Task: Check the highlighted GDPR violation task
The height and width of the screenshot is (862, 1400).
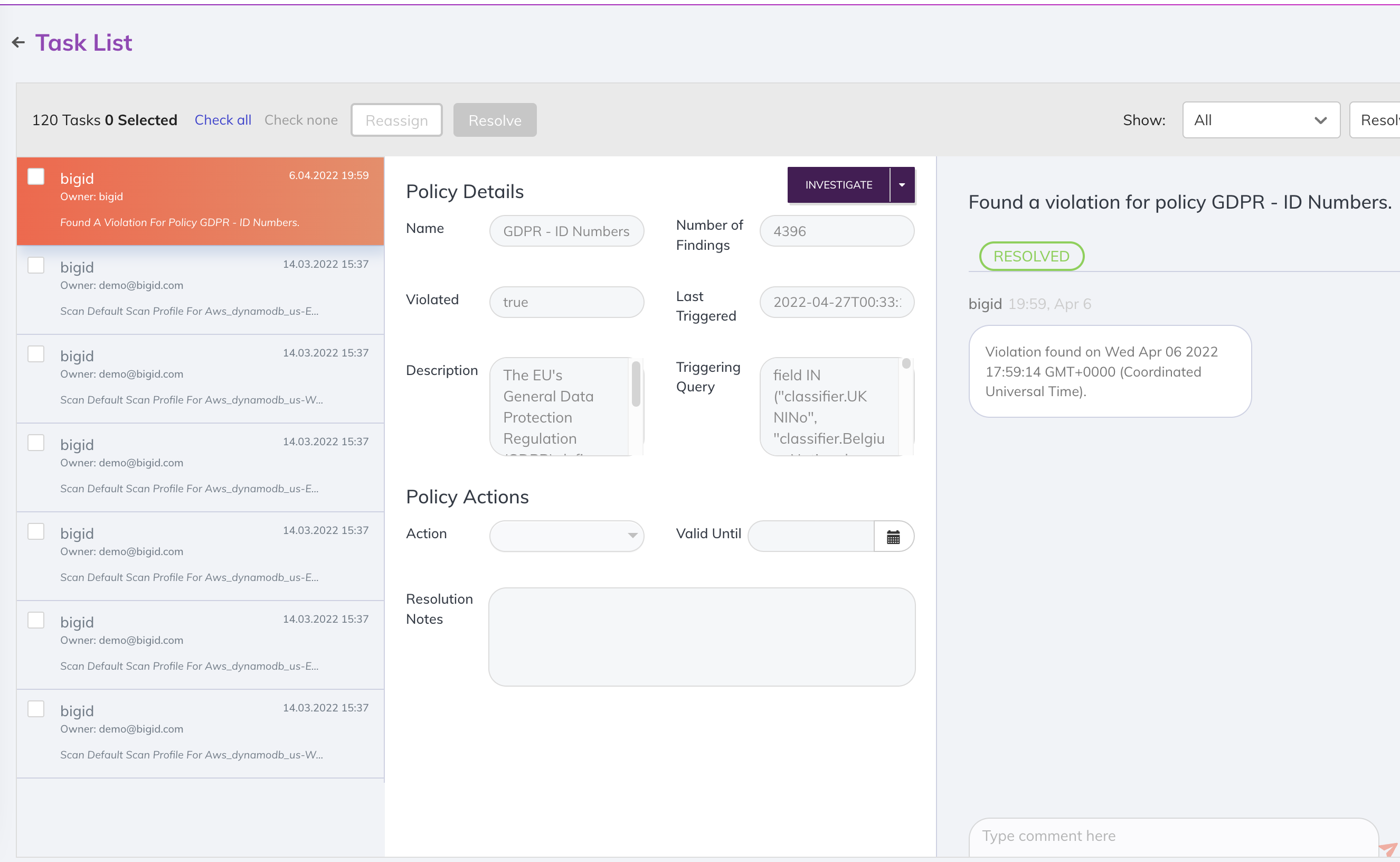Action: click(x=36, y=177)
